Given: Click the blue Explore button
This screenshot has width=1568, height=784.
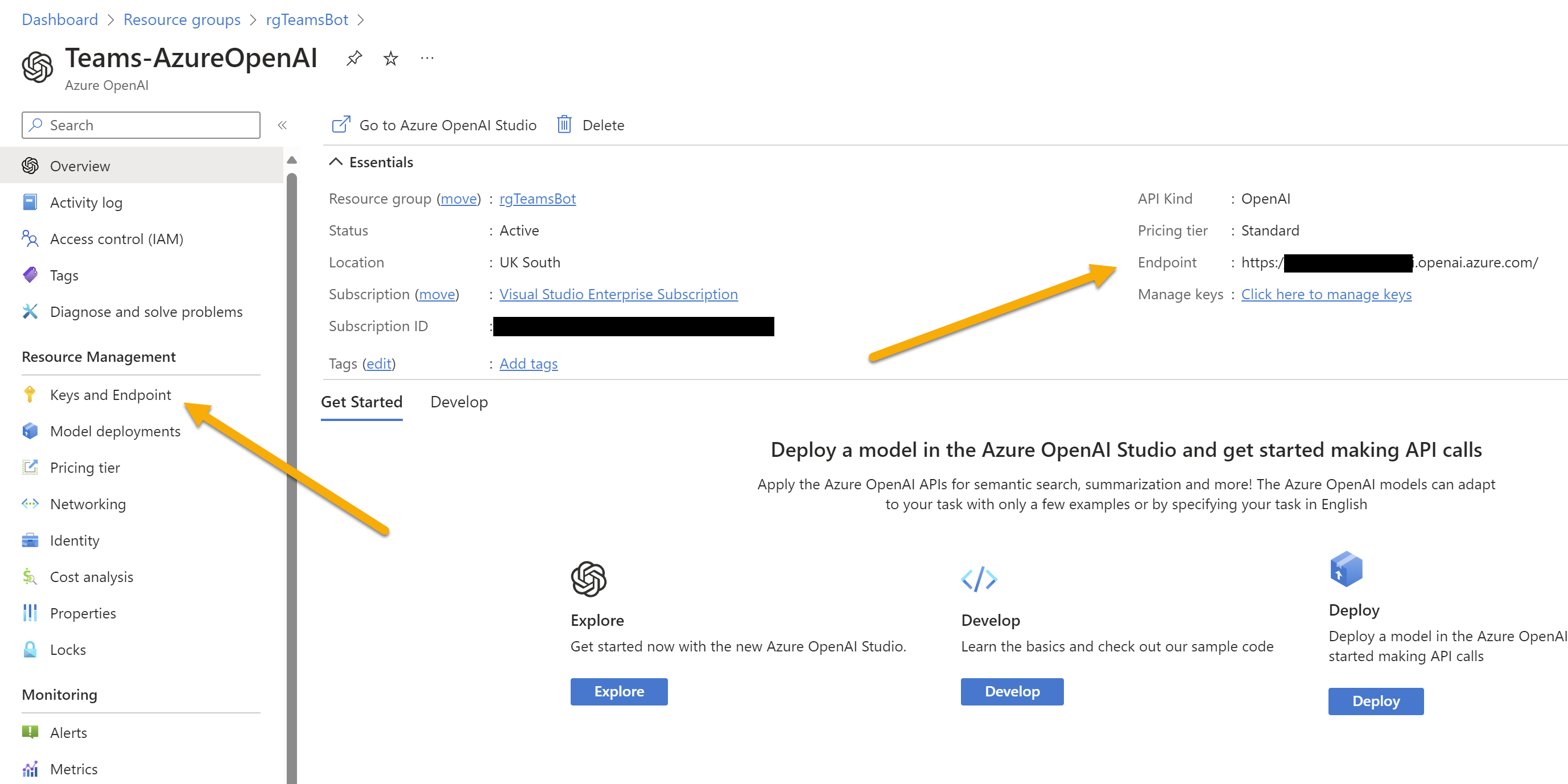Looking at the screenshot, I should point(618,691).
